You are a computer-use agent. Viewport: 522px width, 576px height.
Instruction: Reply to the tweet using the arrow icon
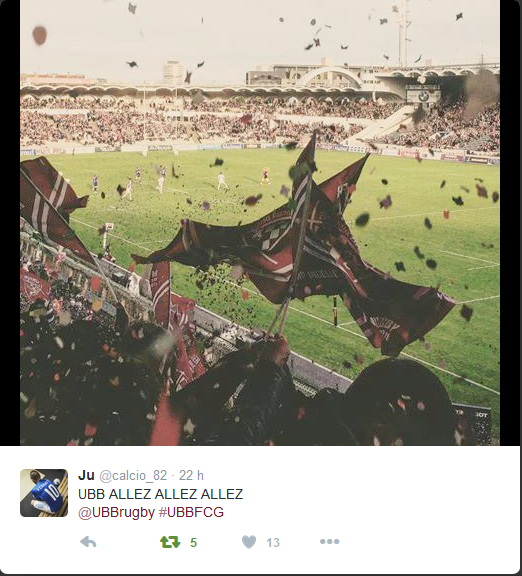88,542
